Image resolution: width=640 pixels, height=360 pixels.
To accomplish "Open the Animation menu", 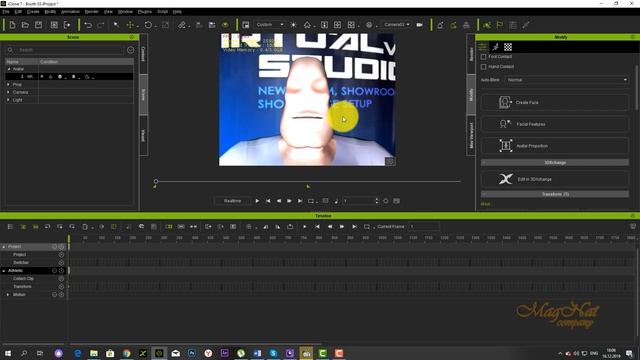I will click(70, 12).
